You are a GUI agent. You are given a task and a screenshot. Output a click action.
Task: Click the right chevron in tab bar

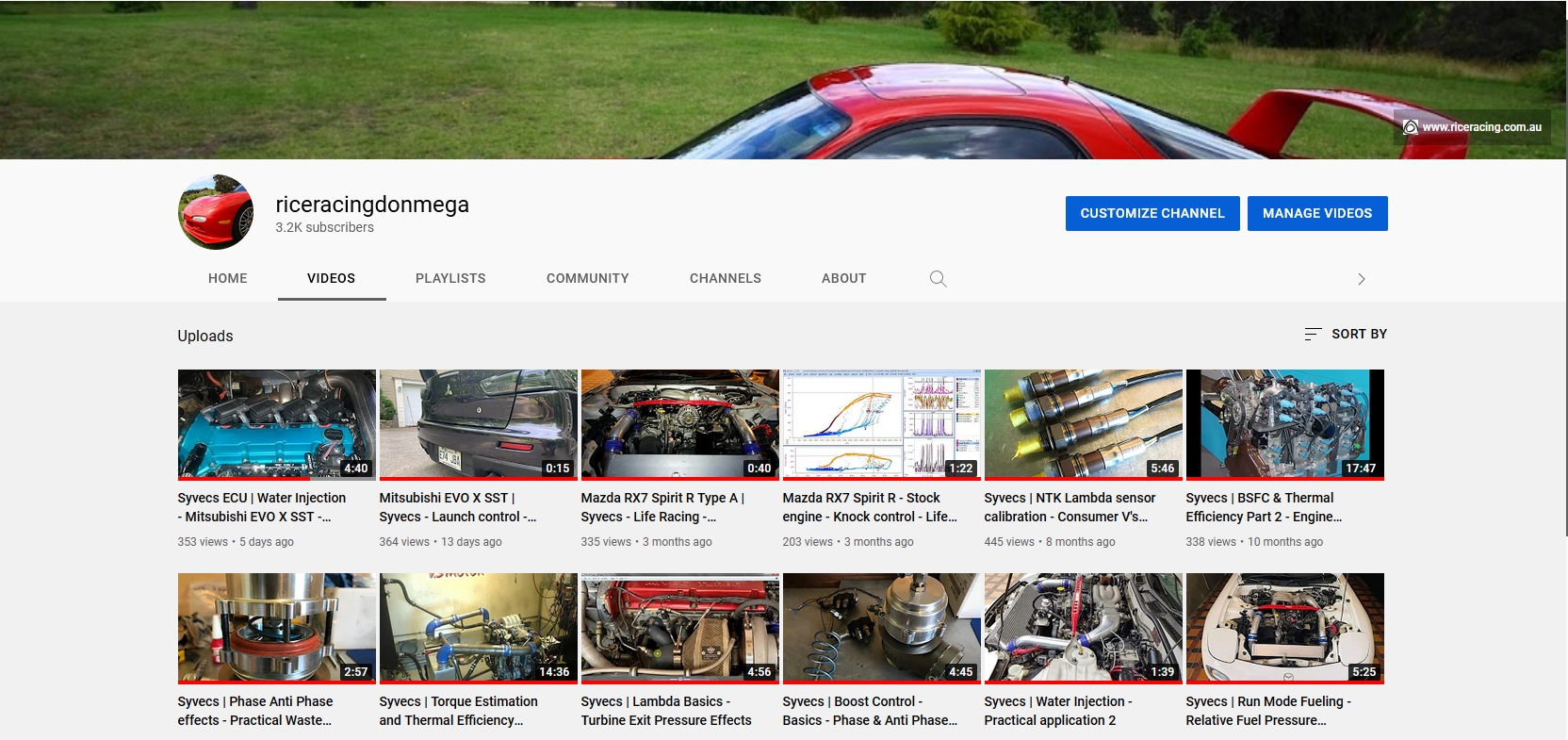[x=1361, y=279]
